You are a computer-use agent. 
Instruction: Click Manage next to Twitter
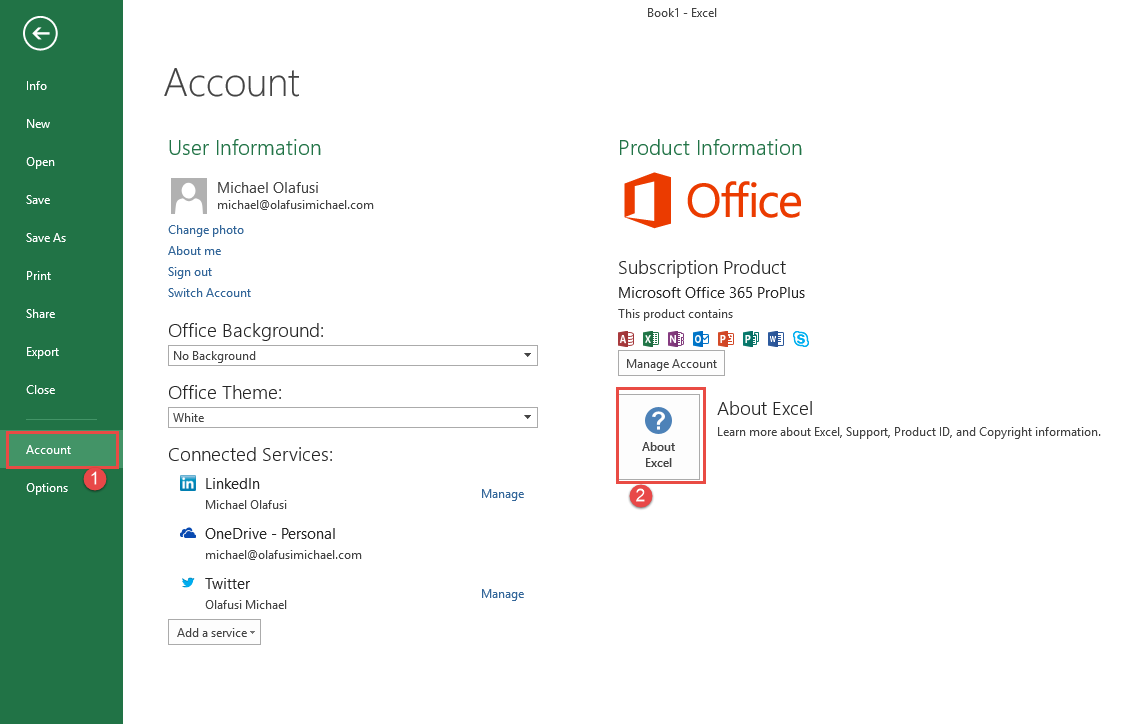click(502, 594)
